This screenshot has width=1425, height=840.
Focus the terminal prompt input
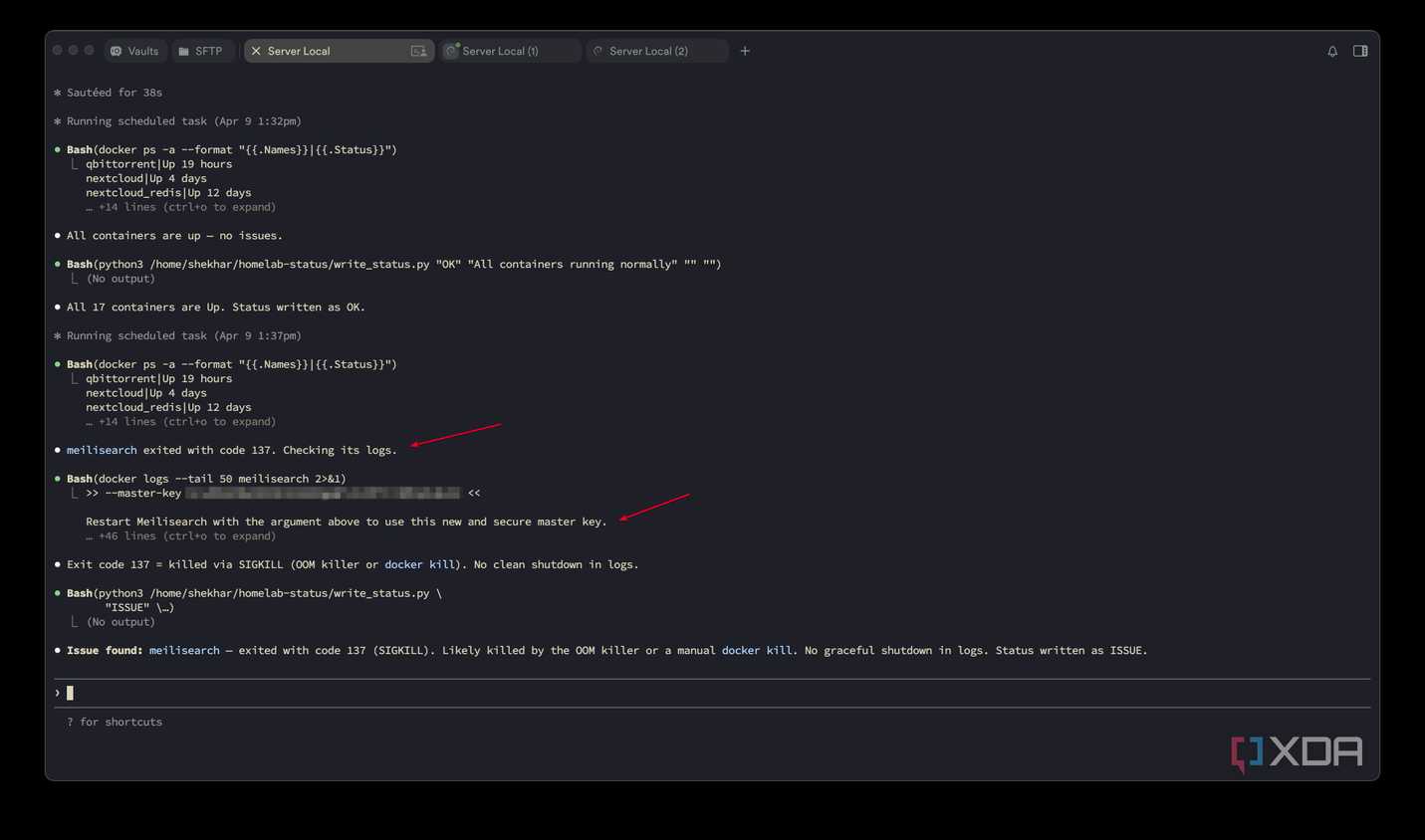click(712, 693)
